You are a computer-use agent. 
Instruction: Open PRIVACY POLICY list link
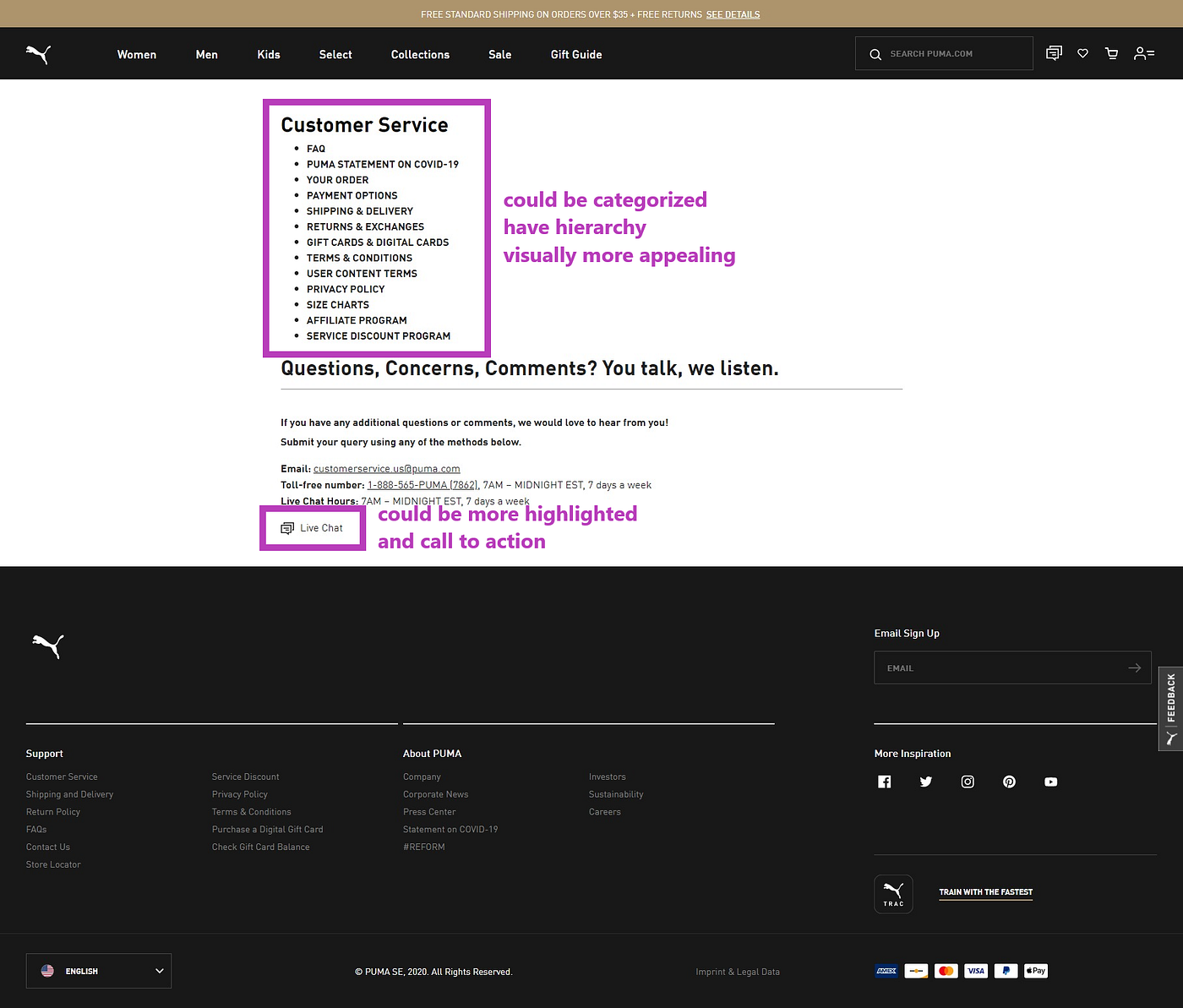346,289
